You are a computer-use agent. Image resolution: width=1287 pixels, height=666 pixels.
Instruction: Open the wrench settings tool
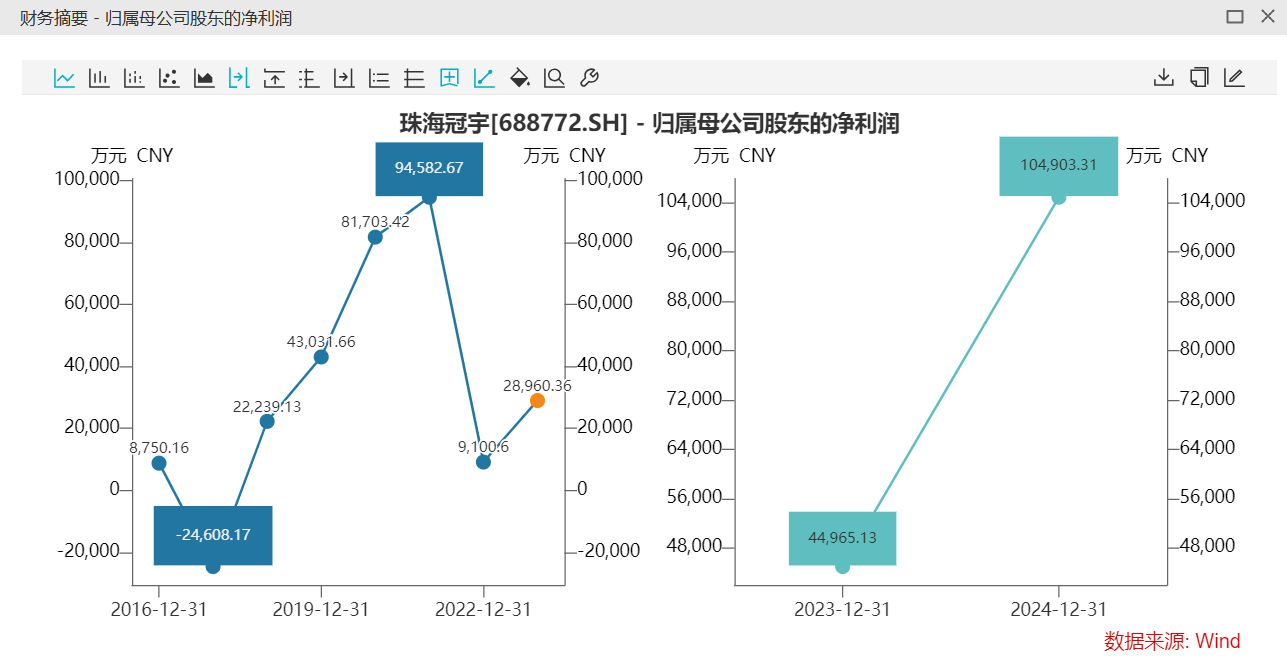tap(589, 78)
